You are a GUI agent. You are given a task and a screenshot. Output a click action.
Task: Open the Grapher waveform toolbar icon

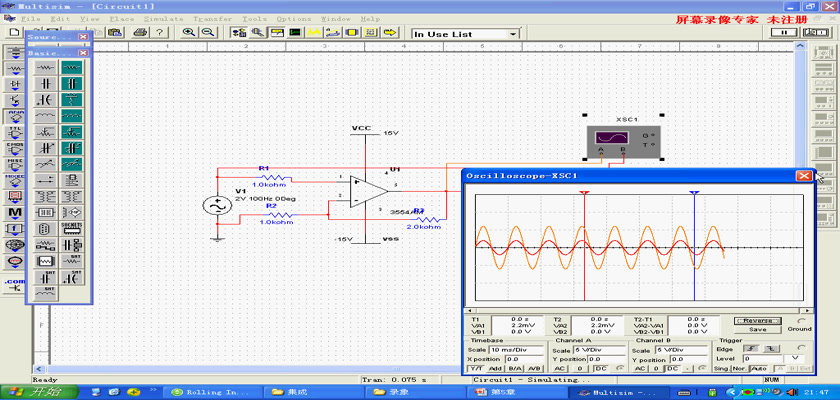click(x=313, y=32)
